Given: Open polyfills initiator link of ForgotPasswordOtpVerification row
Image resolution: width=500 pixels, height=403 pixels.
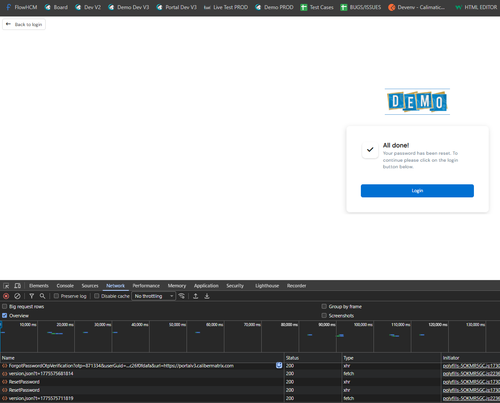Looking at the screenshot, I should (x=471, y=366).
